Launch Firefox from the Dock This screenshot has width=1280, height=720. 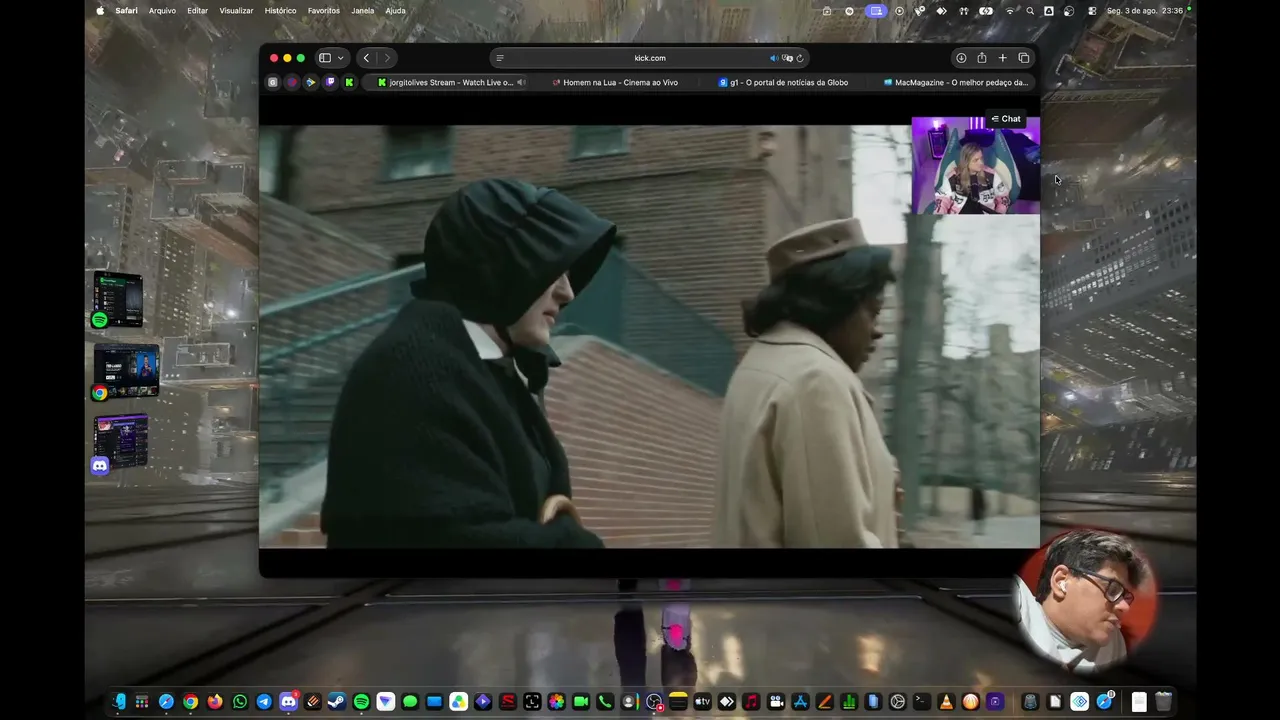[215, 702]
